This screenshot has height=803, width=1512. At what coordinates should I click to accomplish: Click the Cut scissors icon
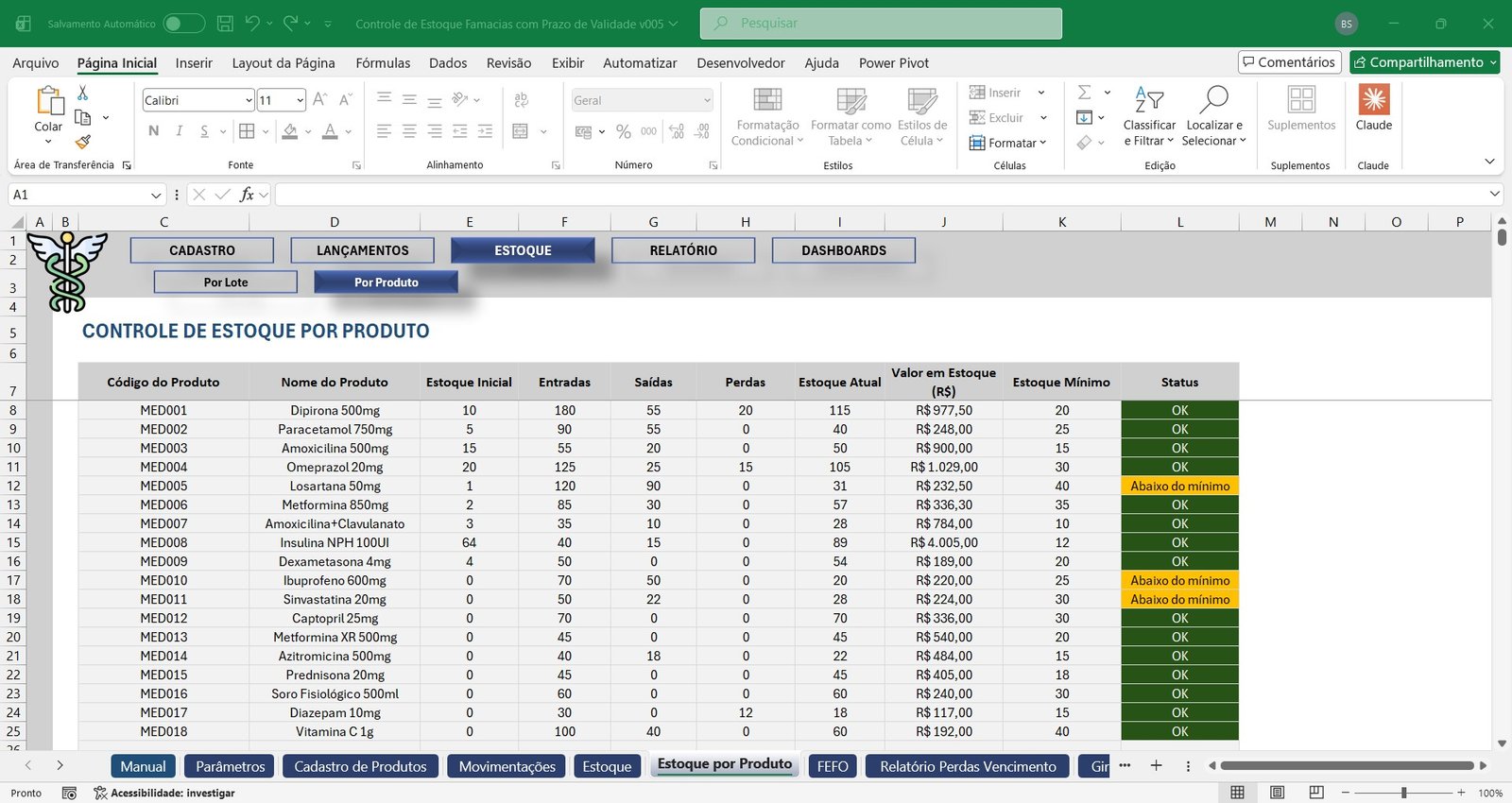coord(83,93)
